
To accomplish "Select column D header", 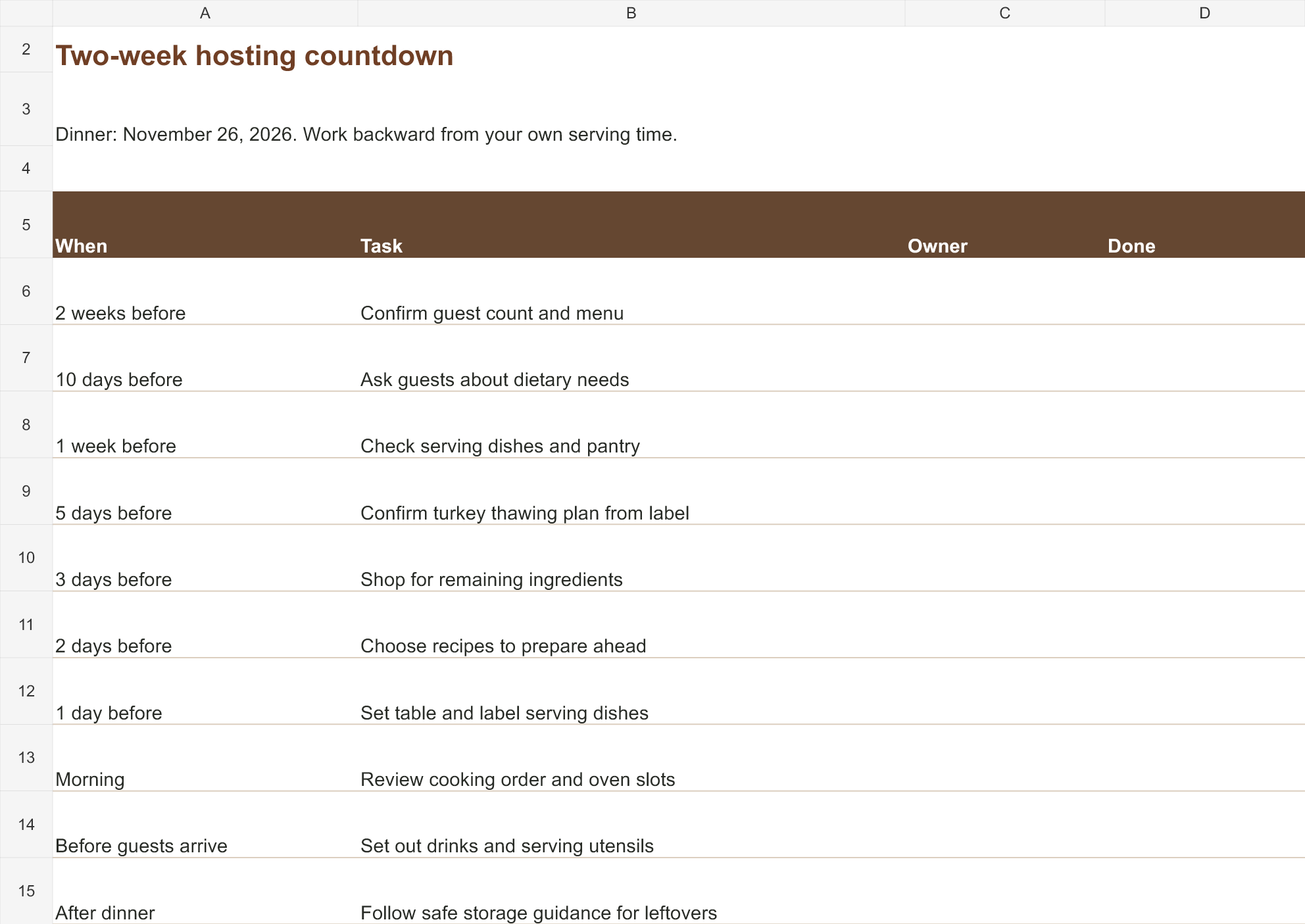I will (x=1205, y=13).
